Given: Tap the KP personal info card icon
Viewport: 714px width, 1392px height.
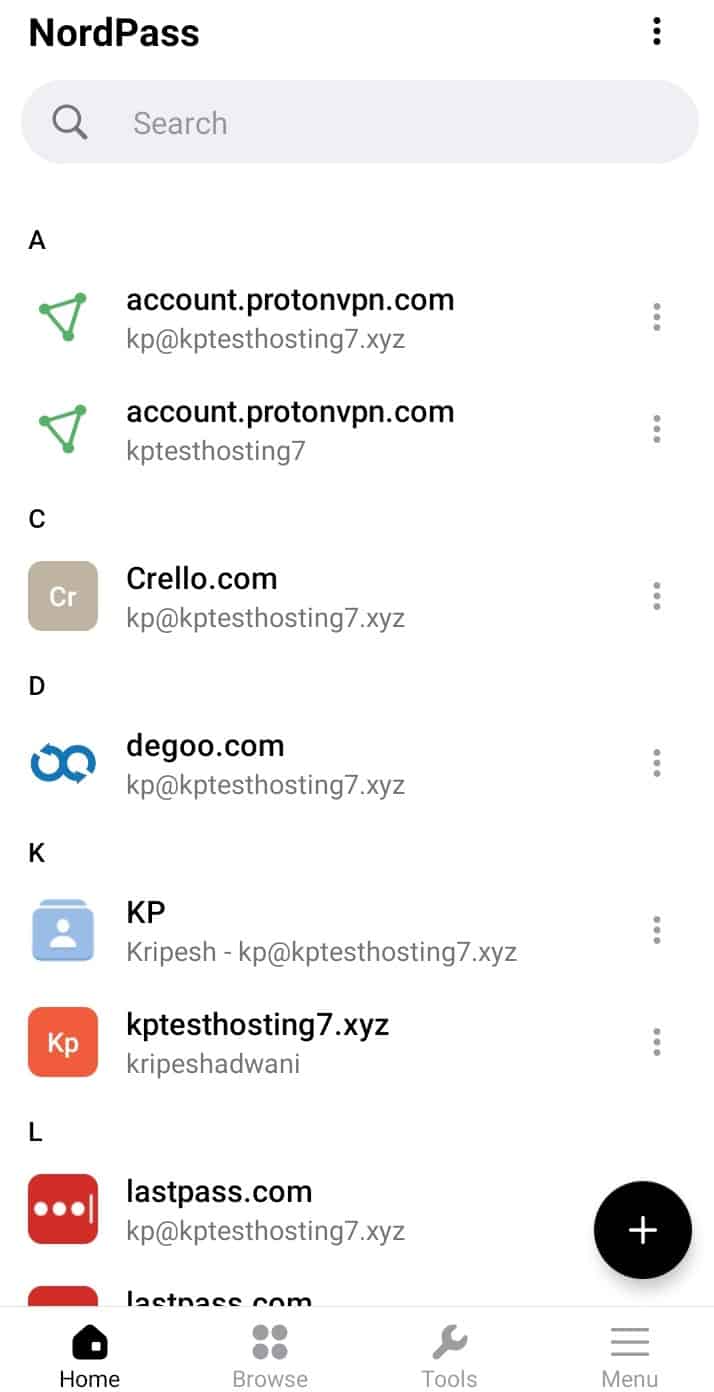Looking at the screenshot, I should [63, 930].
